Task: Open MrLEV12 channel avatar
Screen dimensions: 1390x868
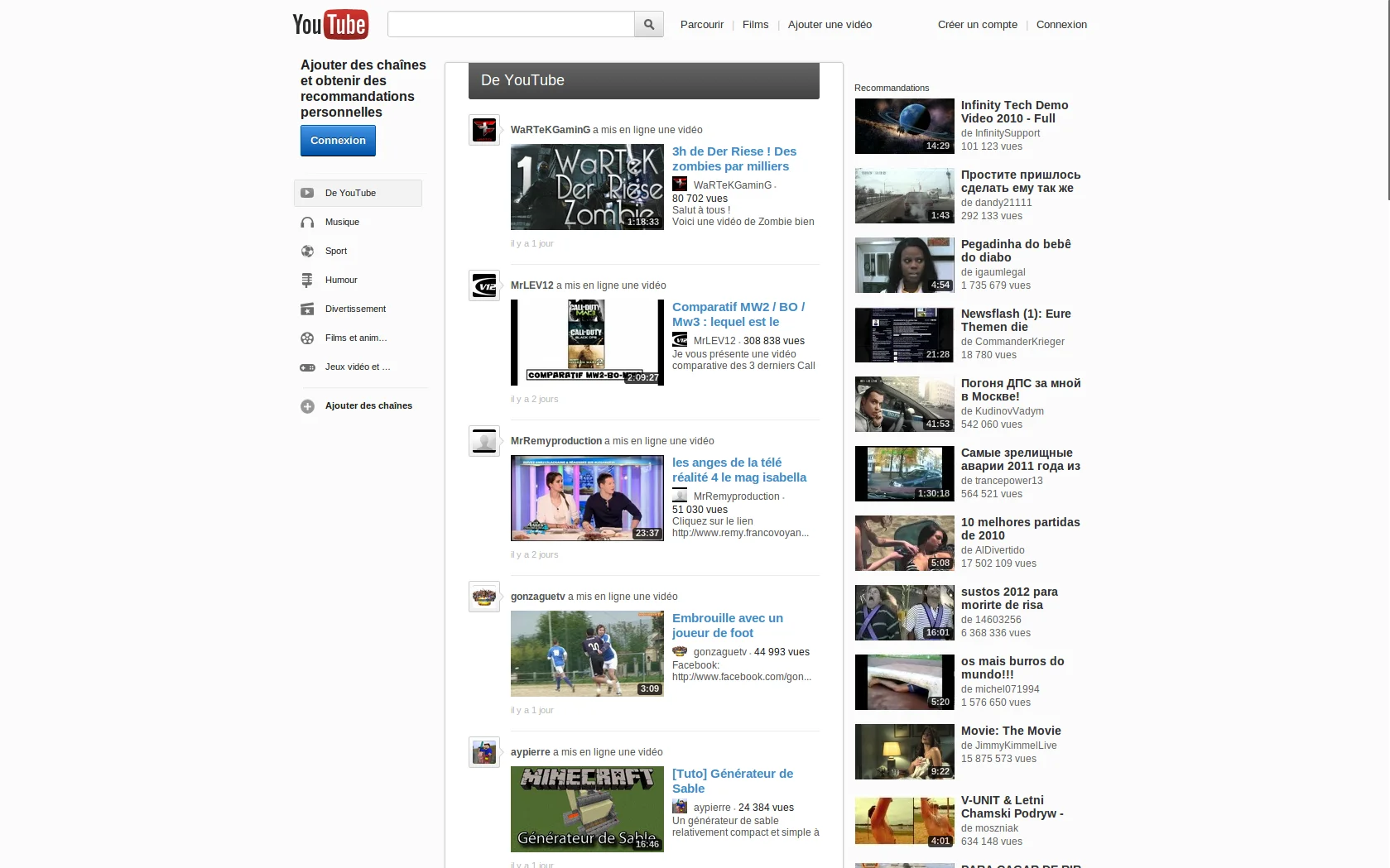Action: pyautogui.click(x=484, y=285)
